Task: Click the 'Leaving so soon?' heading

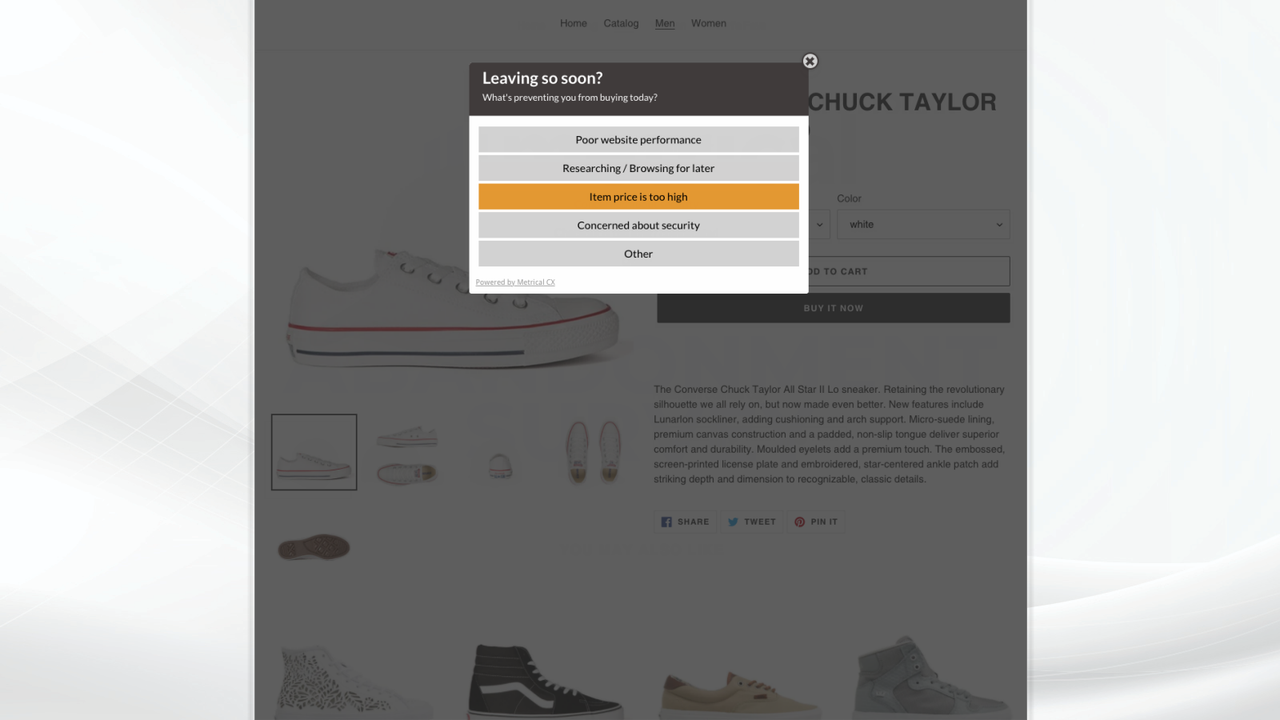Action: [x=542, y=78]
